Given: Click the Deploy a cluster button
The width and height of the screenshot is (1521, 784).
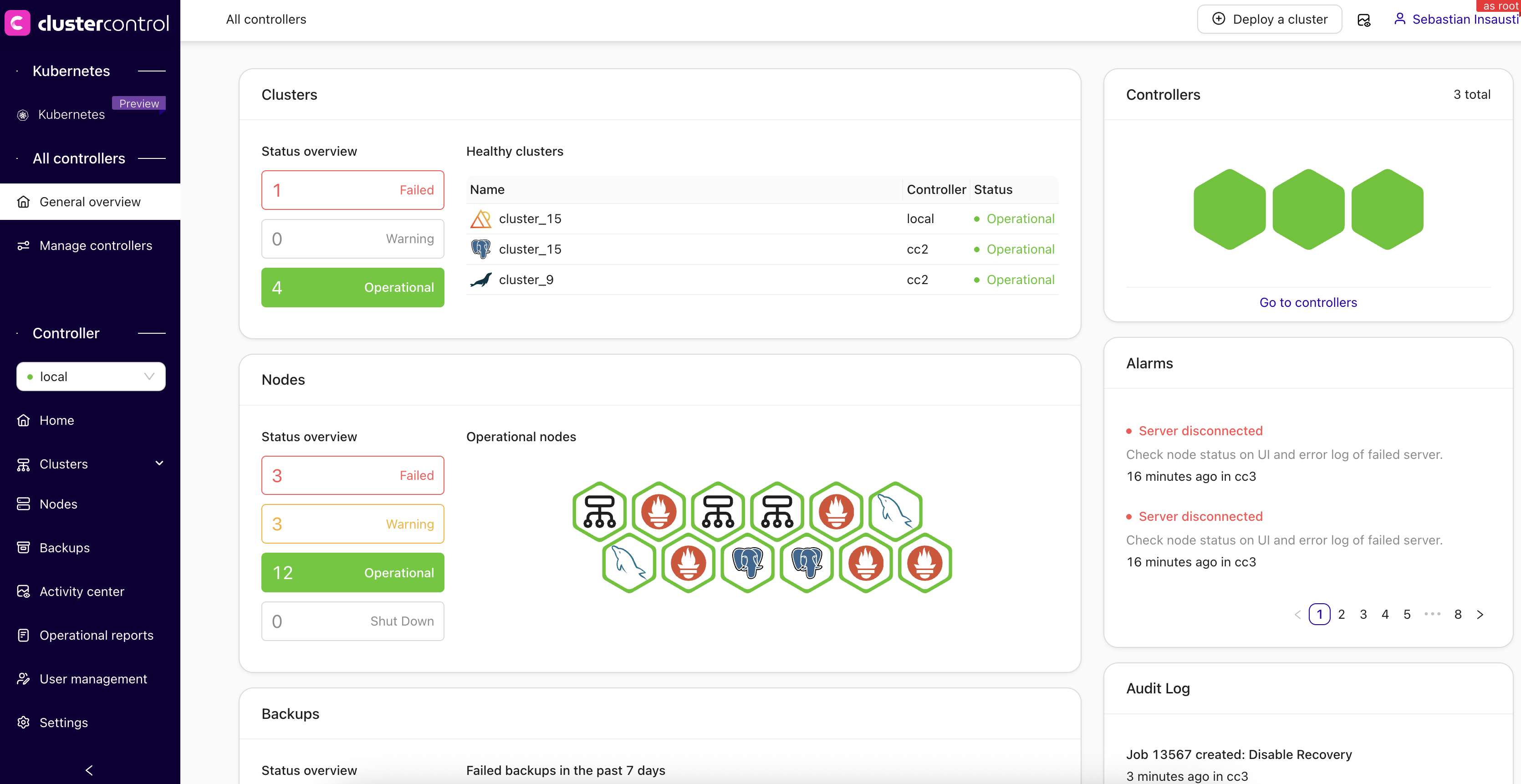Looking at the screenshot, I should click(1270, 20).
